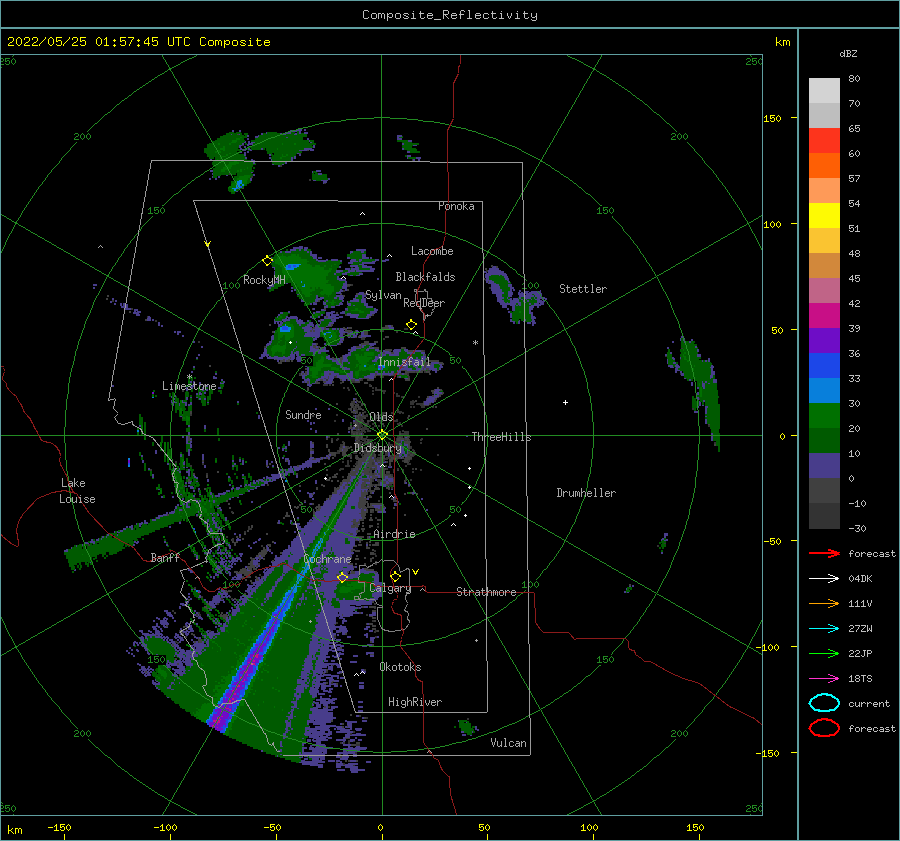Image resolution: width=900 pixels, height=841 pixels.
Task: Select the Calgary city label
Action: (x=390, y=588)
